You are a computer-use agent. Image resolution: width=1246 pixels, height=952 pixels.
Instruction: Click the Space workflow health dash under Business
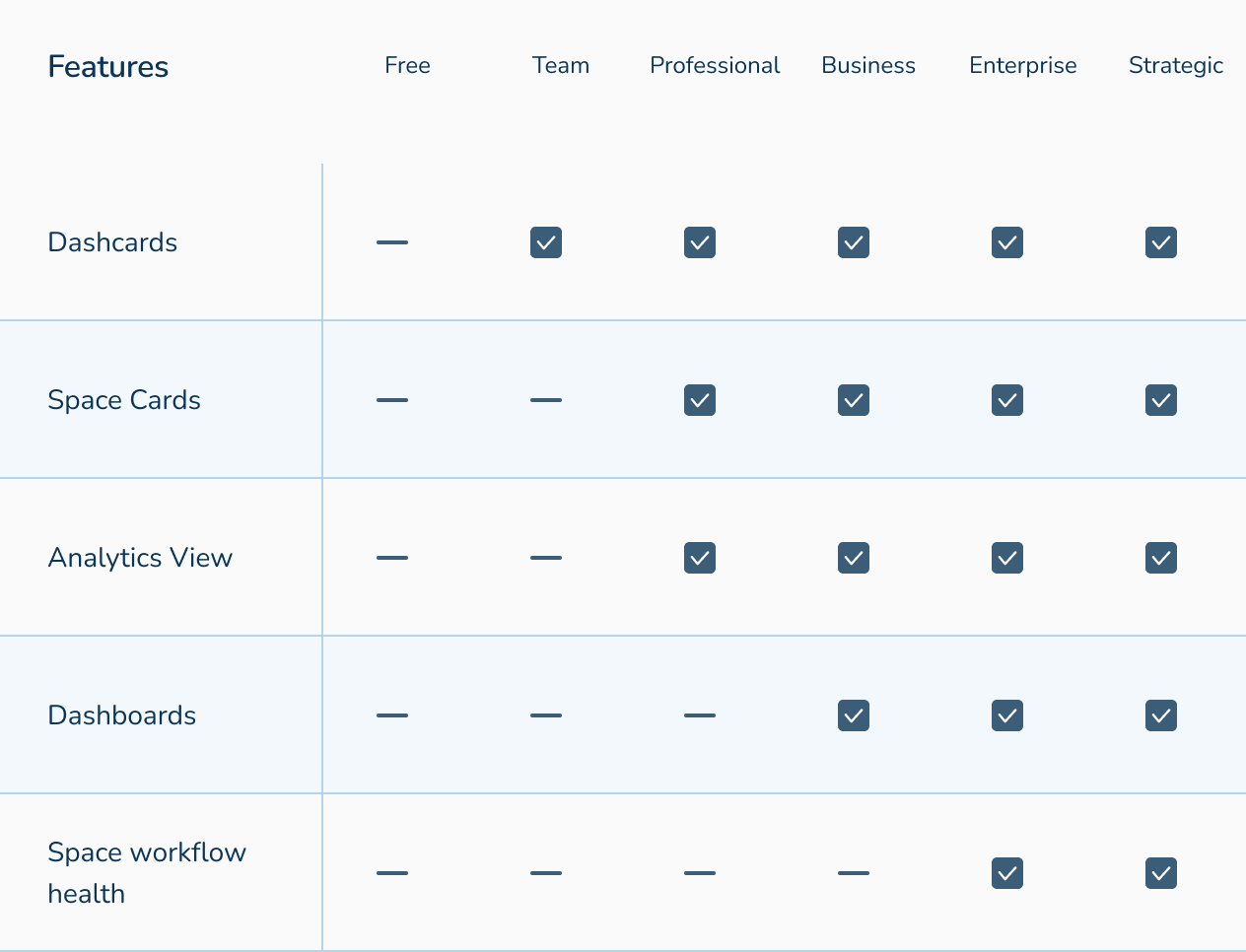point(854,873)
